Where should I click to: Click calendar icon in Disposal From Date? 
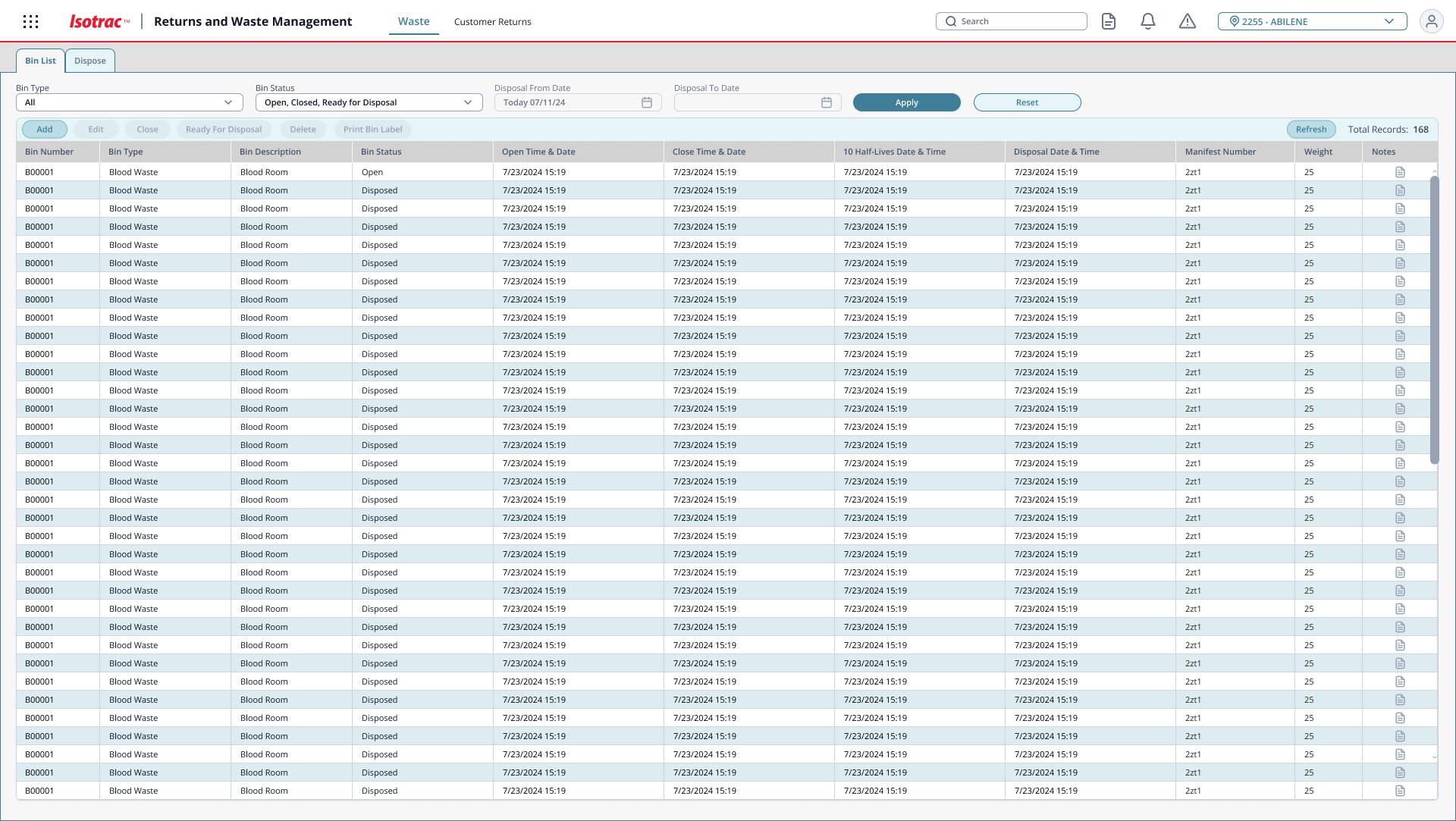[x=647, y=102]
